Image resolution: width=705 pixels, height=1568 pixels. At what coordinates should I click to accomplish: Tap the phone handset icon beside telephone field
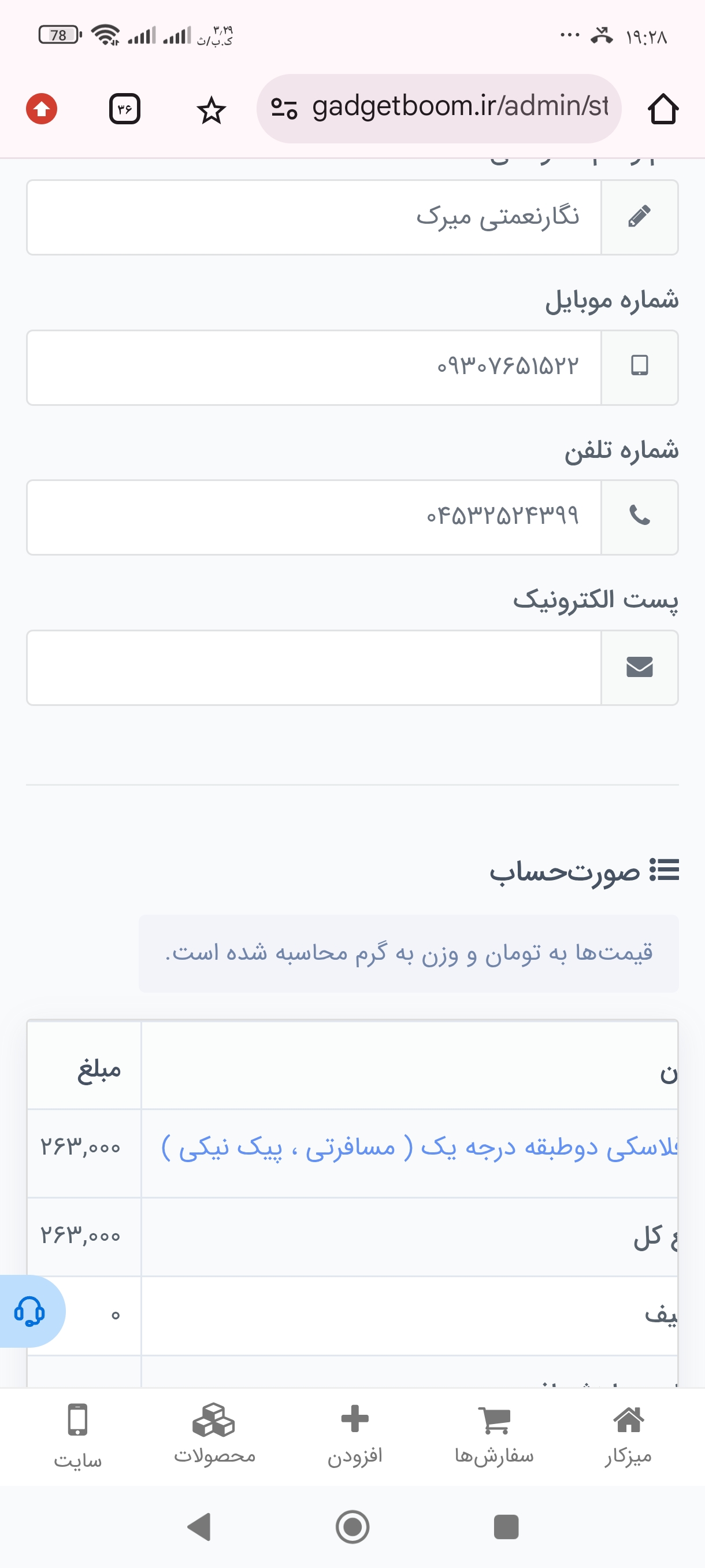(x=639, y=517)
